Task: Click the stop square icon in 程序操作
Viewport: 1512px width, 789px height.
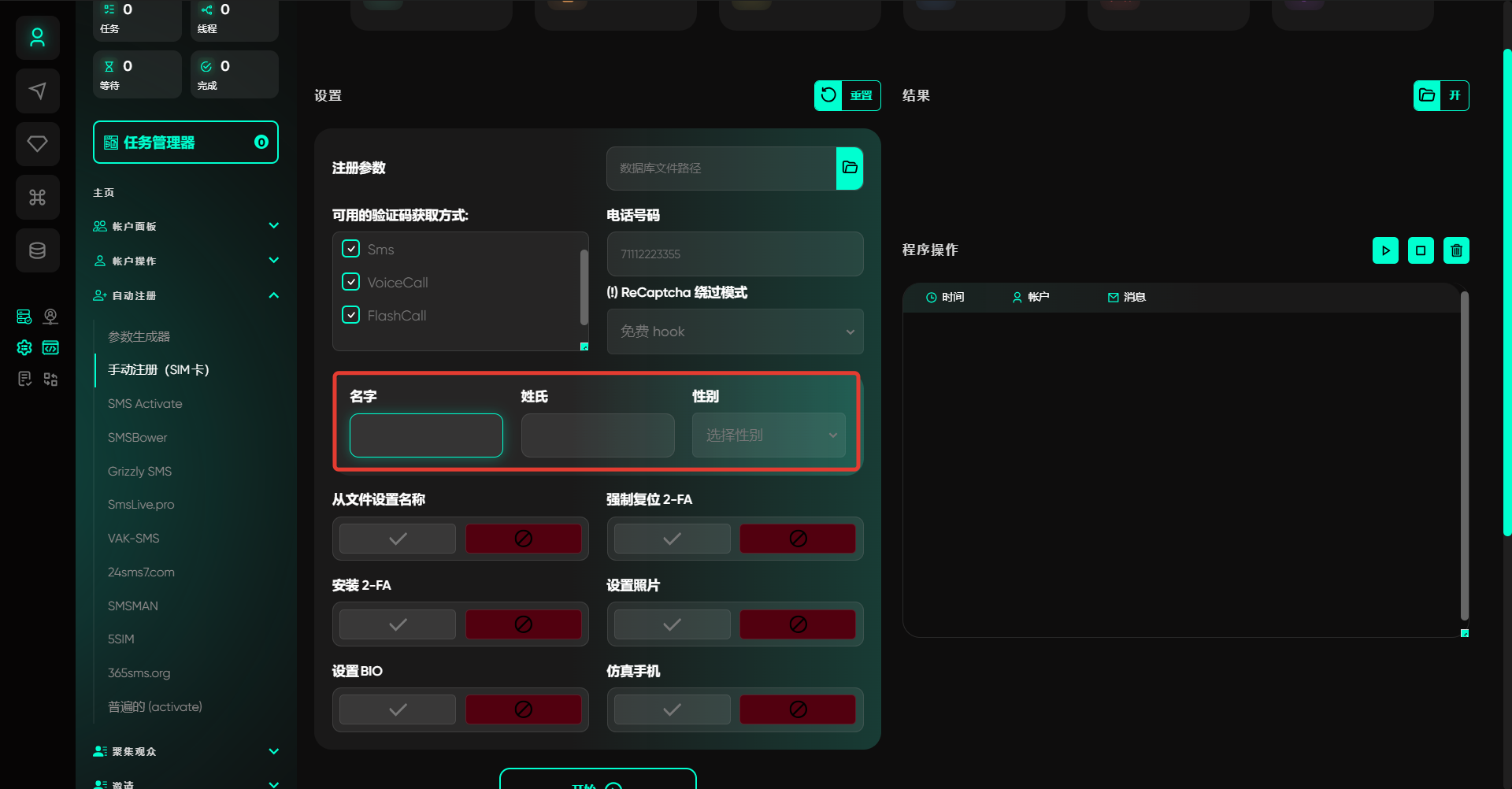Action: tap(1421, 250)
